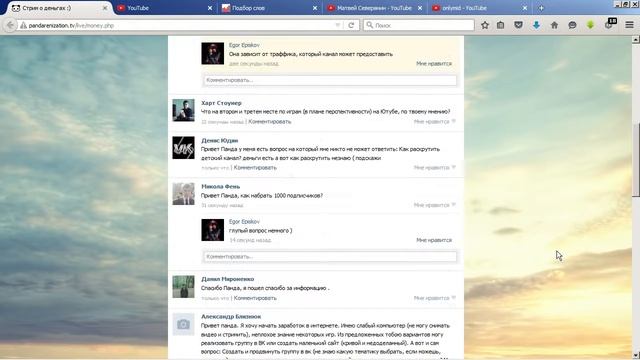Click Egor Epsikov's avatar in top reply
640x360 pixels.
pyautogui.click(x=213, y=53)
